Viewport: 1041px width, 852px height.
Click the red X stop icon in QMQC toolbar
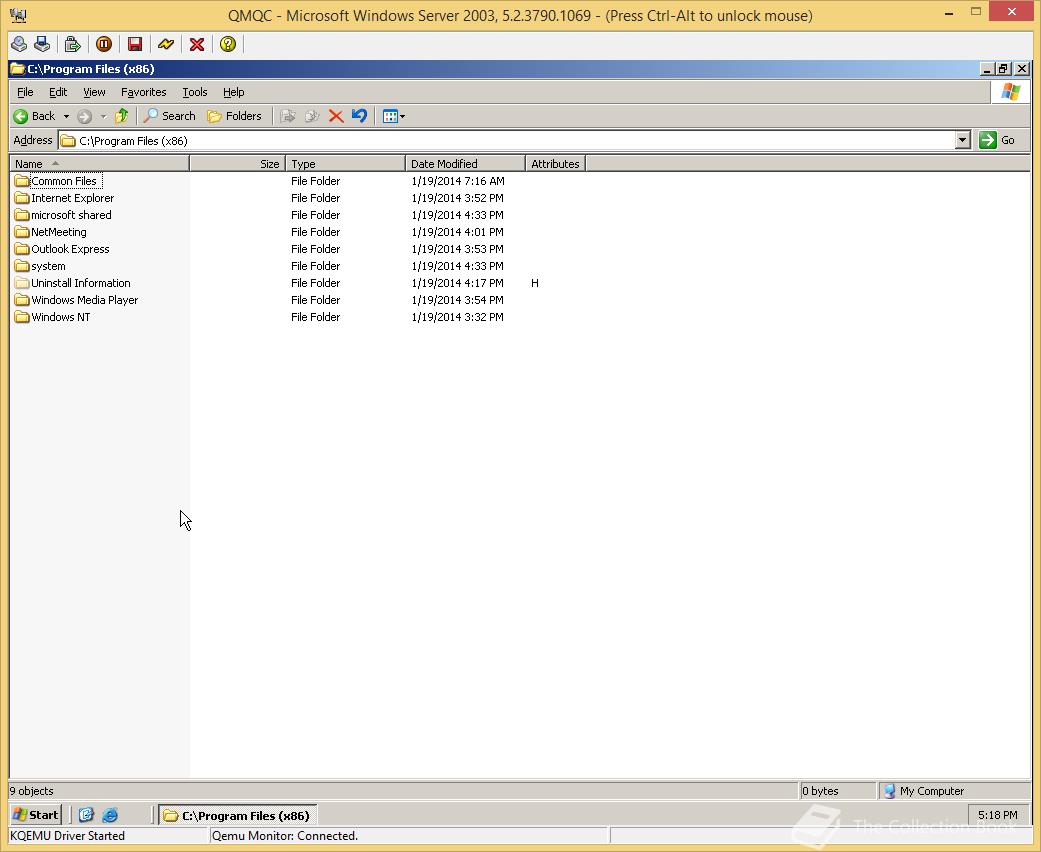(x=197, y=44)
